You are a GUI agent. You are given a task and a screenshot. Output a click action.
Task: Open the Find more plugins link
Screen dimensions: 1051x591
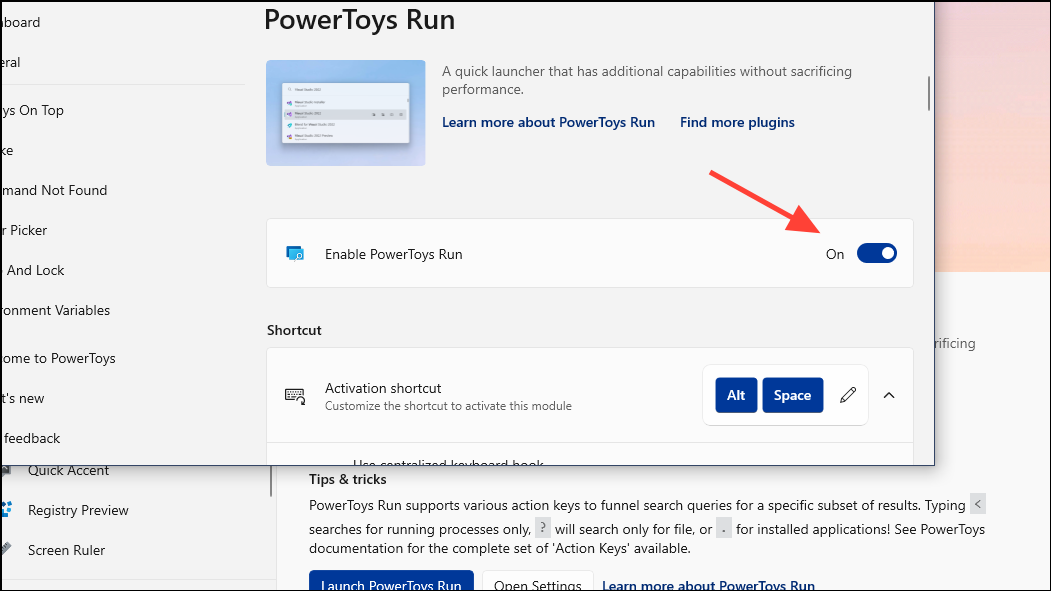[737, 122]
